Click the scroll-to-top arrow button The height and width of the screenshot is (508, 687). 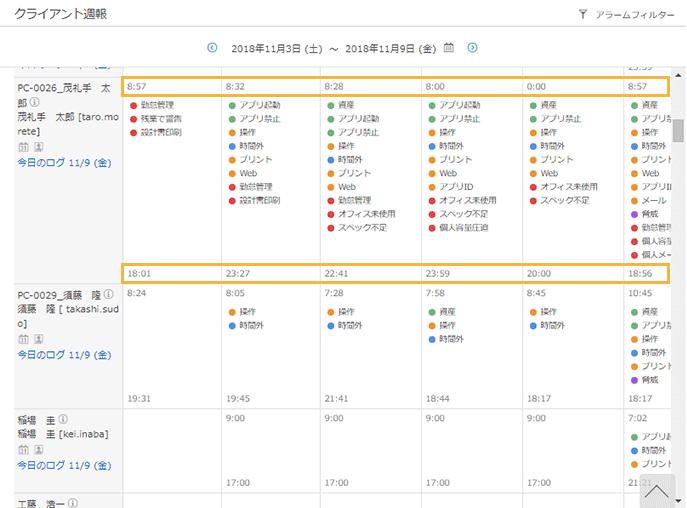coord(657,491)
